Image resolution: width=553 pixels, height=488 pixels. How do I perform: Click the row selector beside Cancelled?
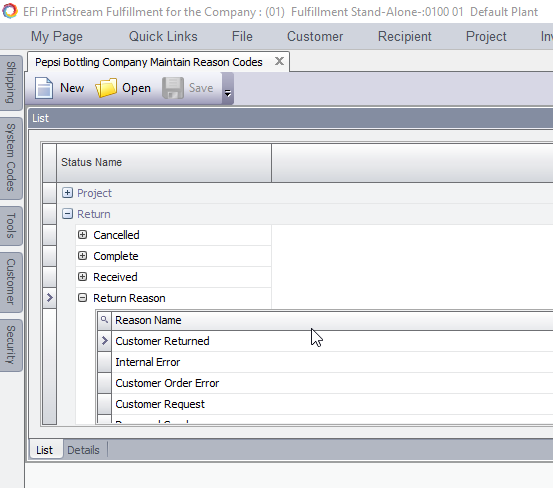click(49, 235)
